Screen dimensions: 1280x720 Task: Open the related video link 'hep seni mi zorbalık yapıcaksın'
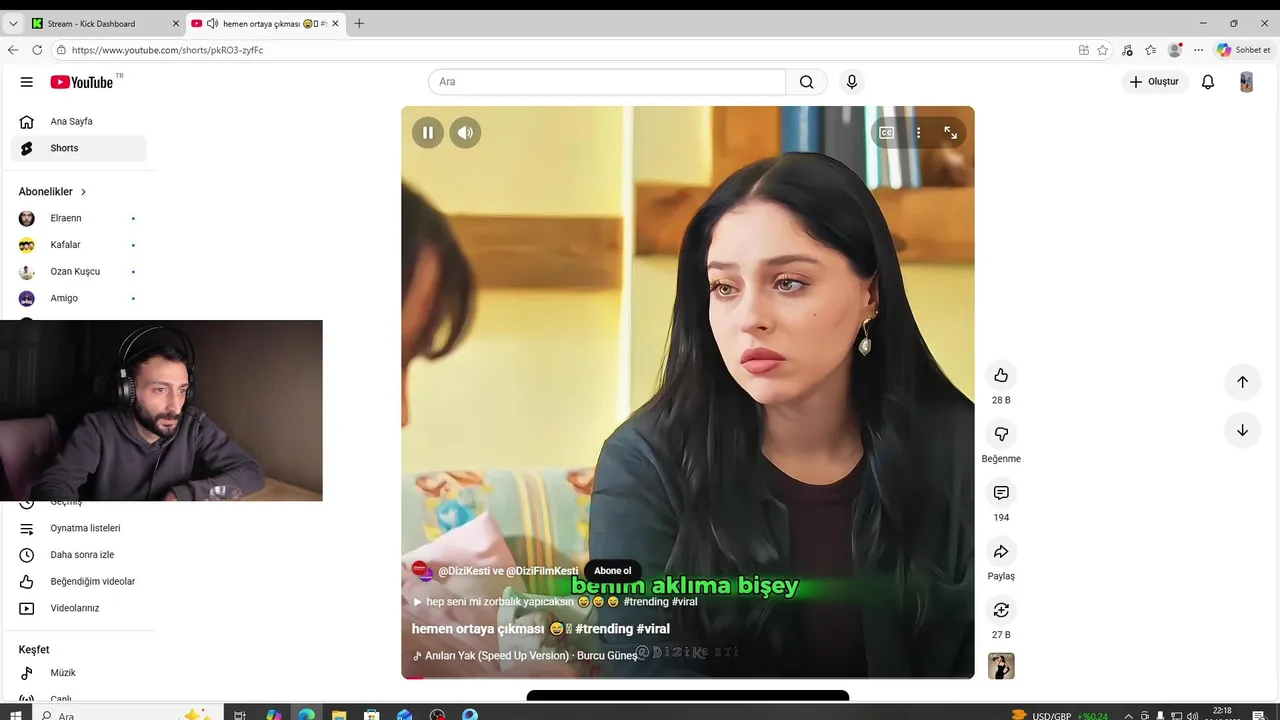(555, 602)
